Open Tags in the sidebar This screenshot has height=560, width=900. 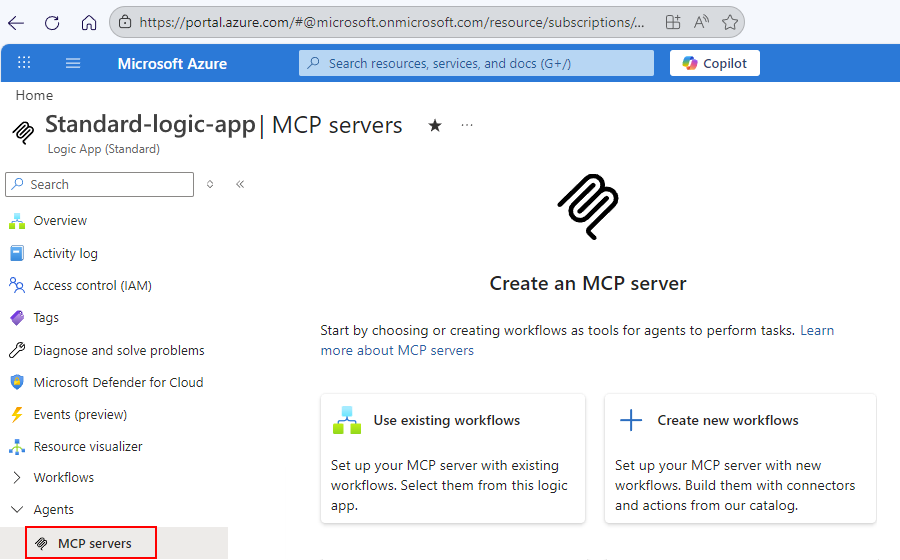point(46,317)
